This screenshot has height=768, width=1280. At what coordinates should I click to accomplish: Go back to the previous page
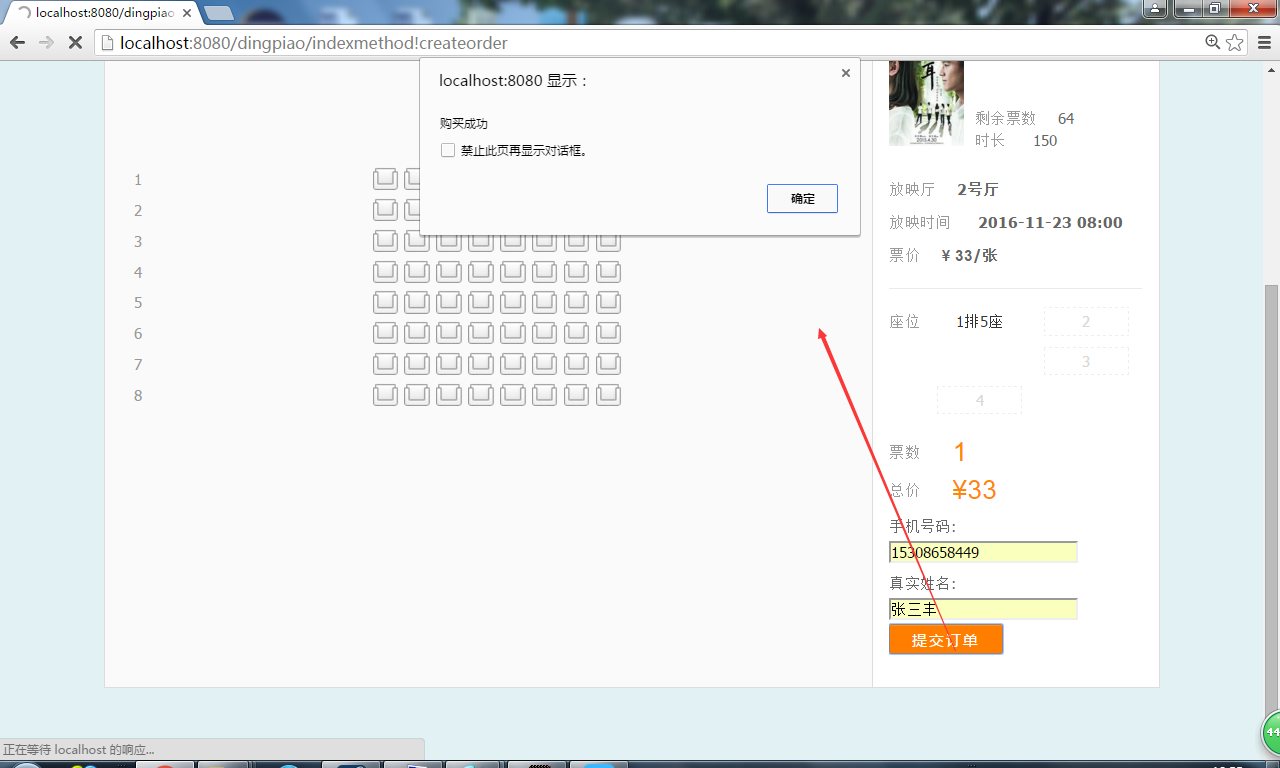17,43
